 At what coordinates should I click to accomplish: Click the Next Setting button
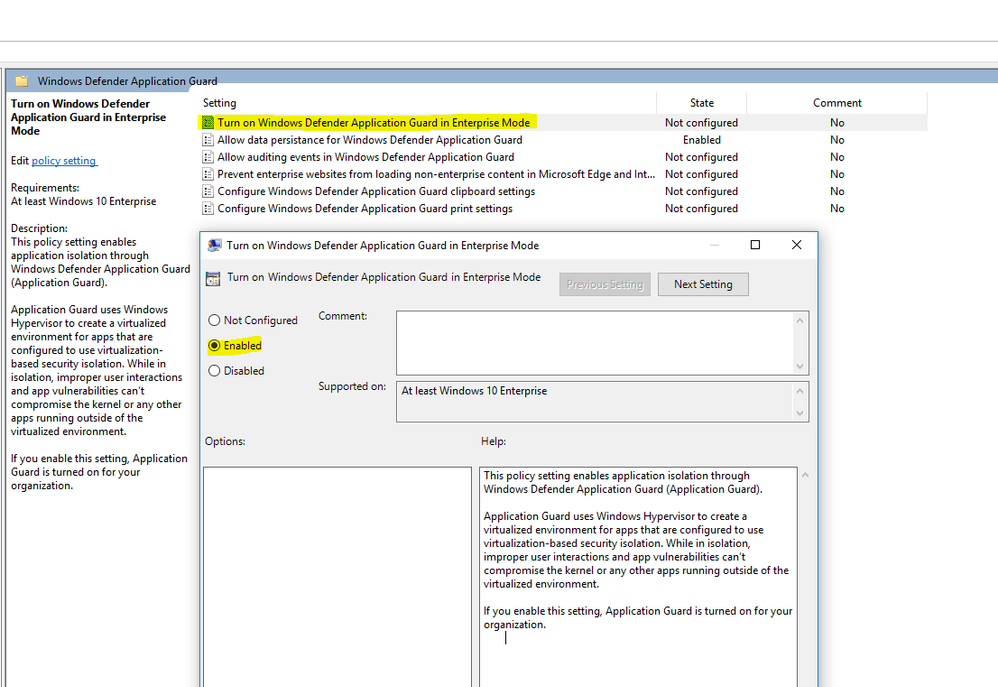coord(703,285)
